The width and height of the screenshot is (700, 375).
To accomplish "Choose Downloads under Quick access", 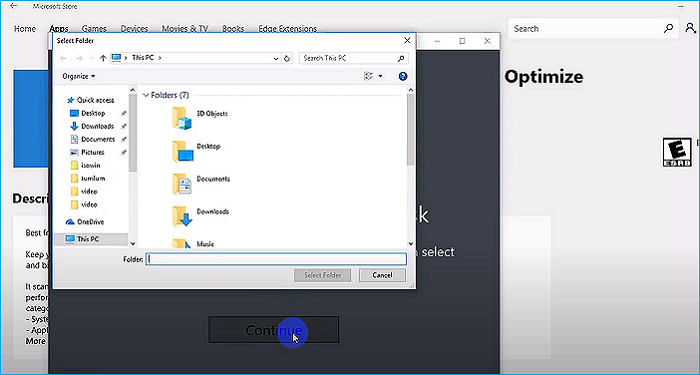I will 92,126.
